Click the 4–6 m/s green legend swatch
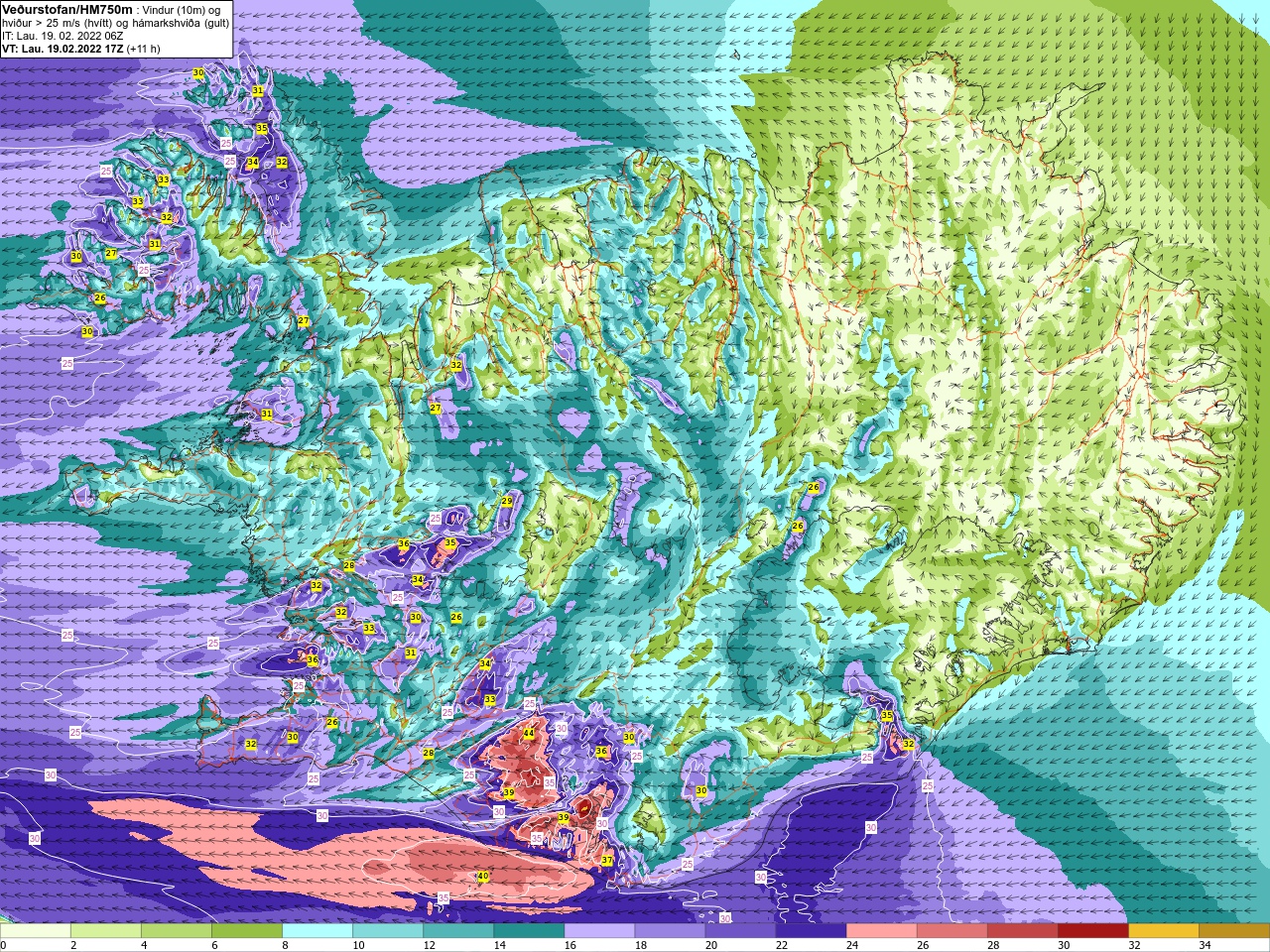This screenshot has height=952, width=1270. [x=177, y=931]
